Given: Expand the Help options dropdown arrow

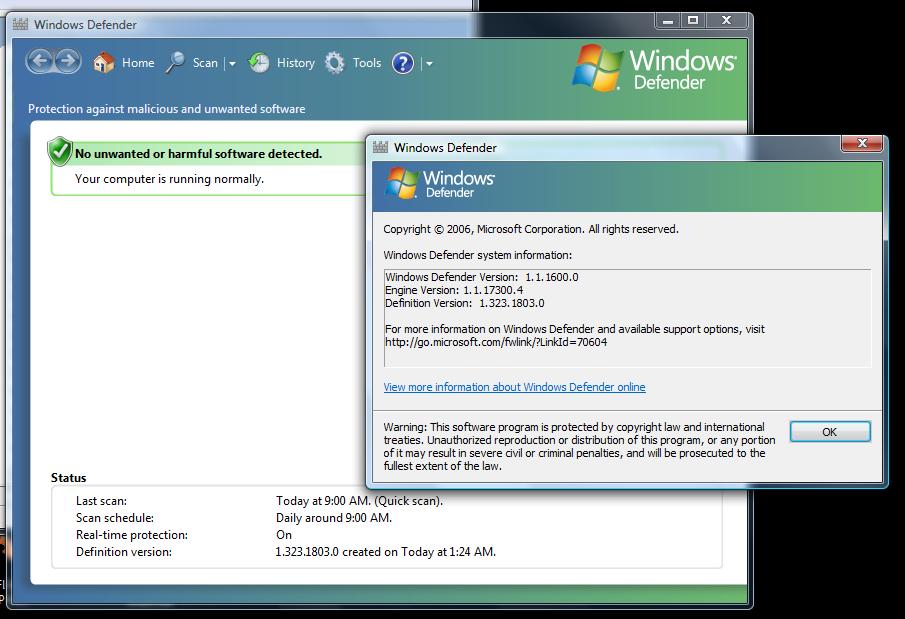Looking at the screenshot, I should (429, 64).
